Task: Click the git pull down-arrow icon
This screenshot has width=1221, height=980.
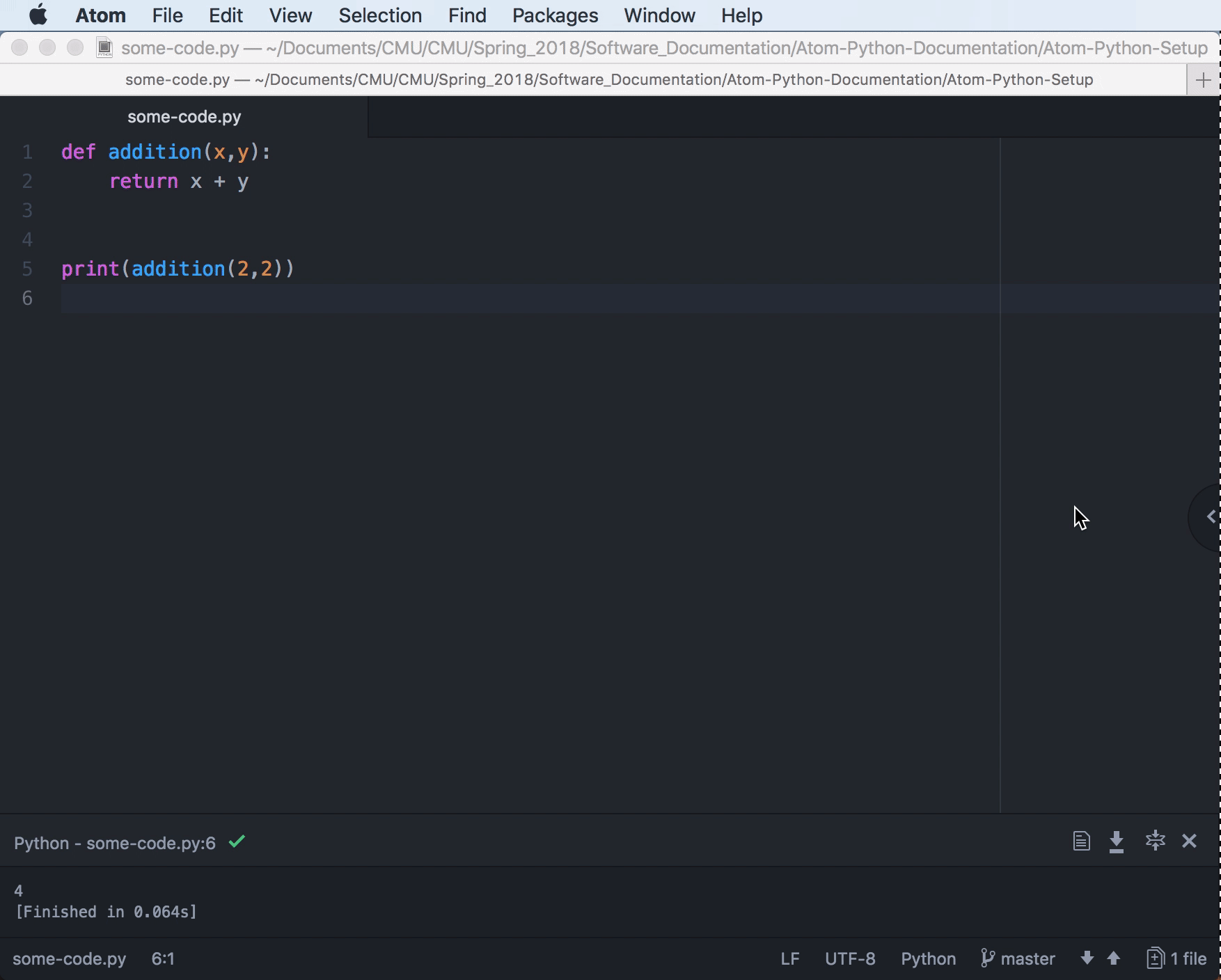Action: click(1087, 958)
